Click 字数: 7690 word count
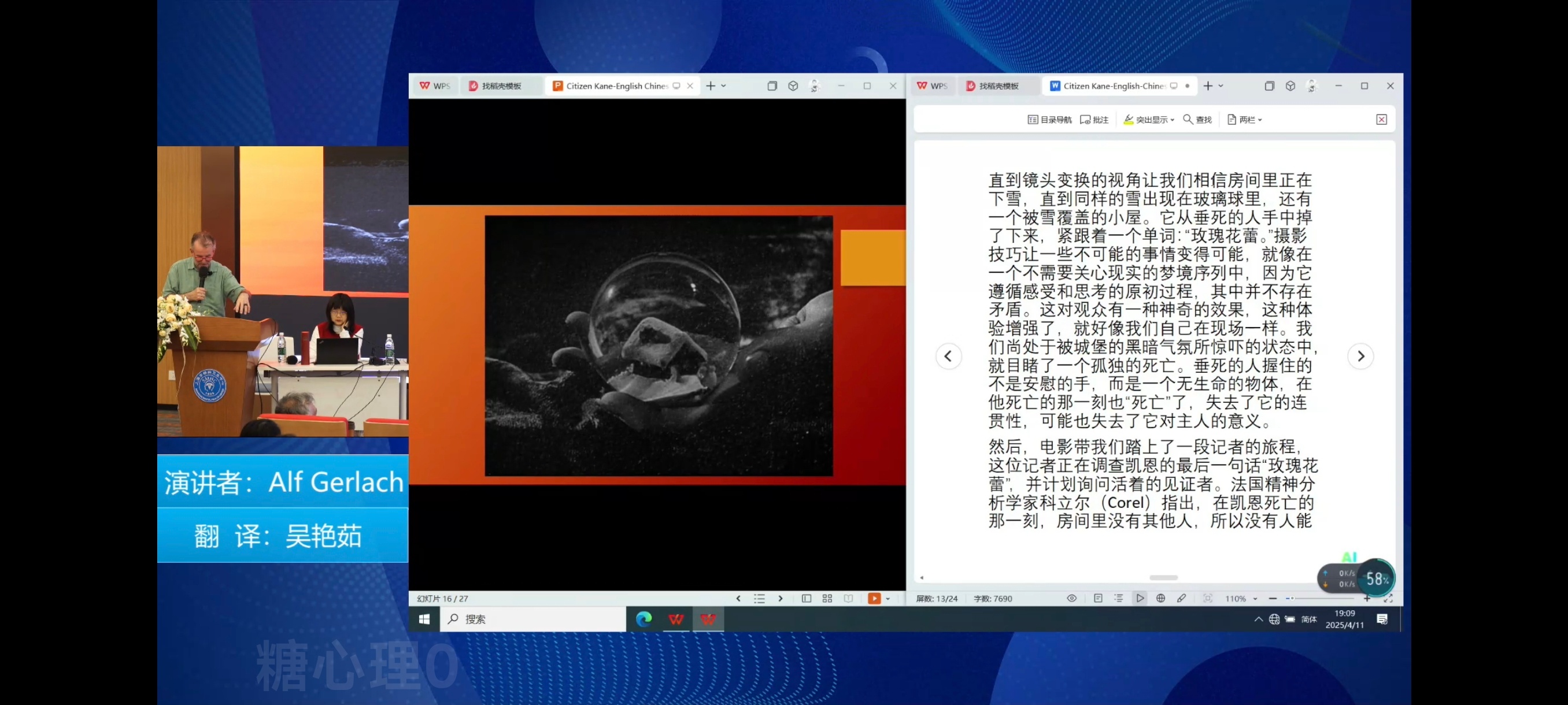The width and height of the screenshot is (1568, 705). pos(993,599)
